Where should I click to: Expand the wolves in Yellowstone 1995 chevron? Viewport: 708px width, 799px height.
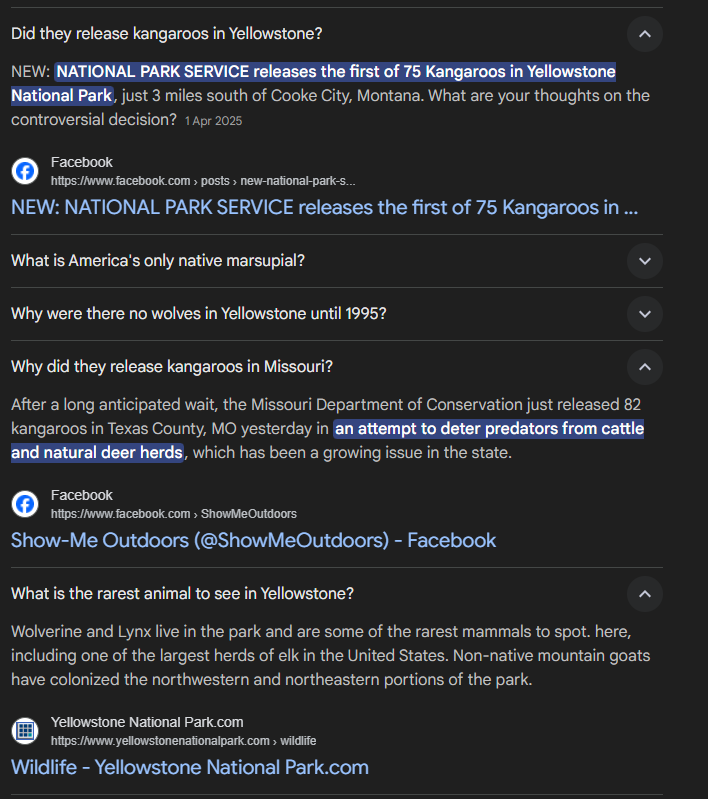pyautogui.click(x=644, y=314)
